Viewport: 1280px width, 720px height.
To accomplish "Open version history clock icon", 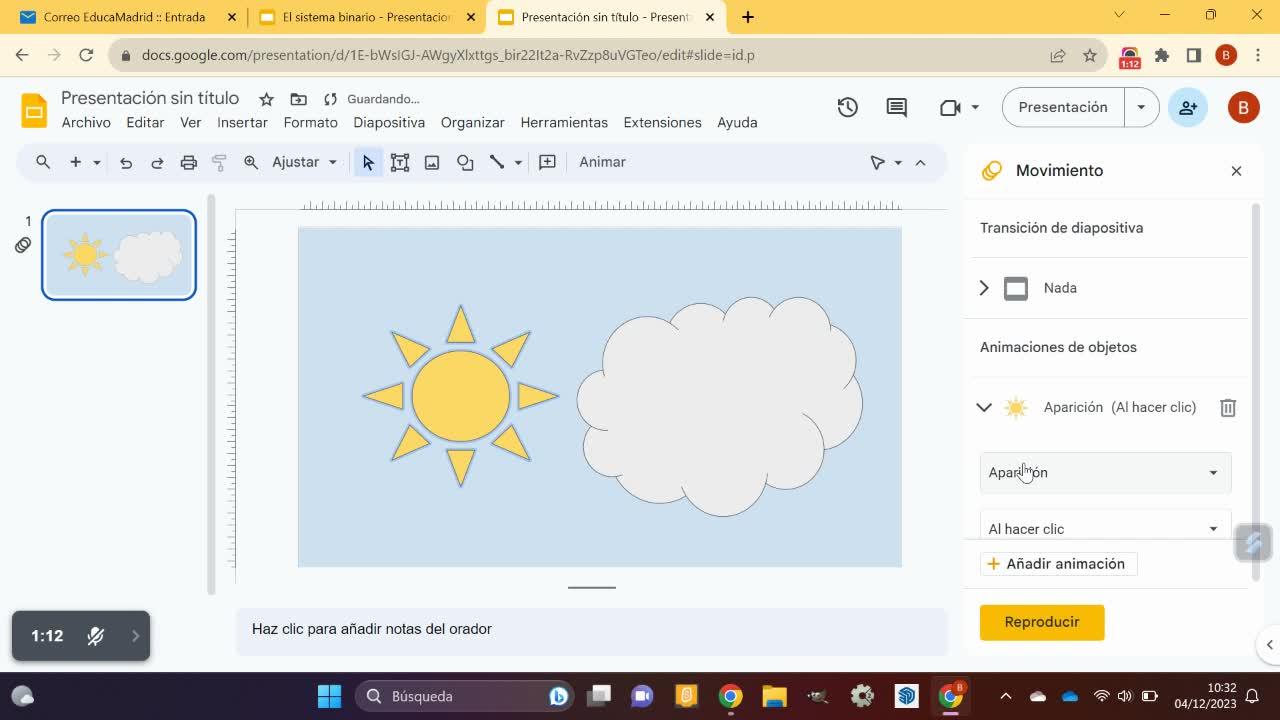I will pyautogui.click(x=848, y=107).
